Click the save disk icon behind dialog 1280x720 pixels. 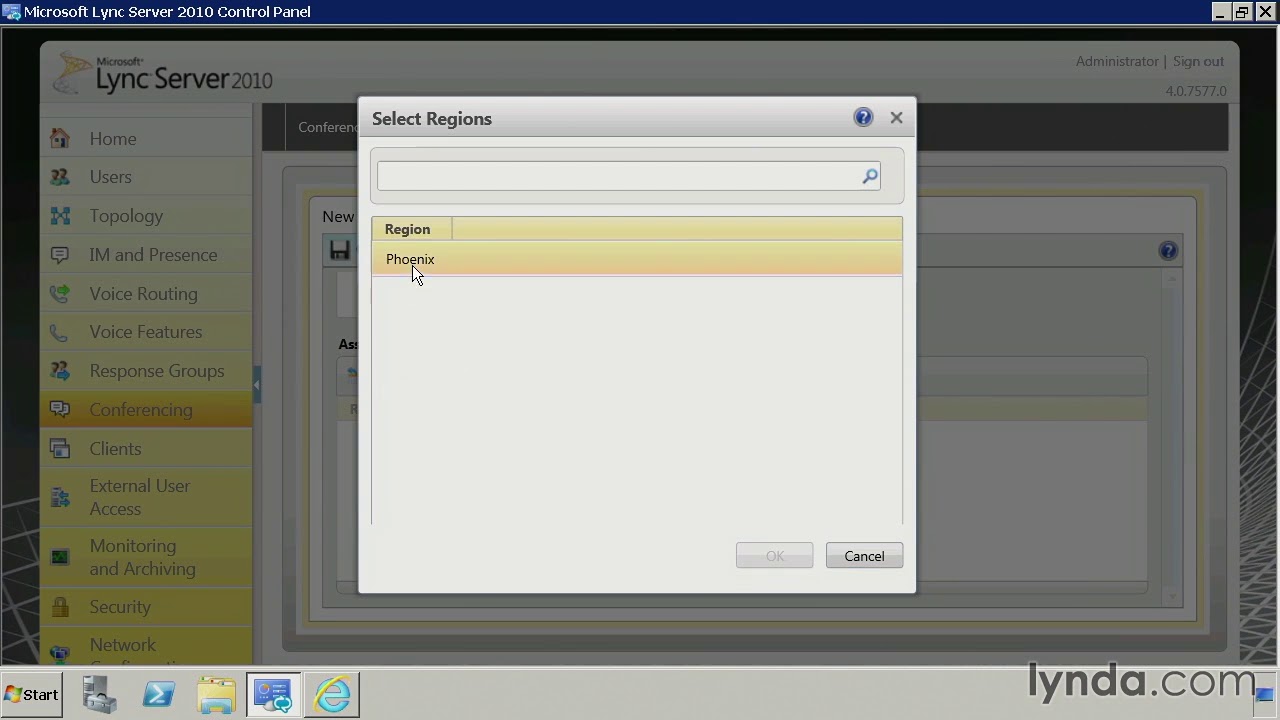340,251
